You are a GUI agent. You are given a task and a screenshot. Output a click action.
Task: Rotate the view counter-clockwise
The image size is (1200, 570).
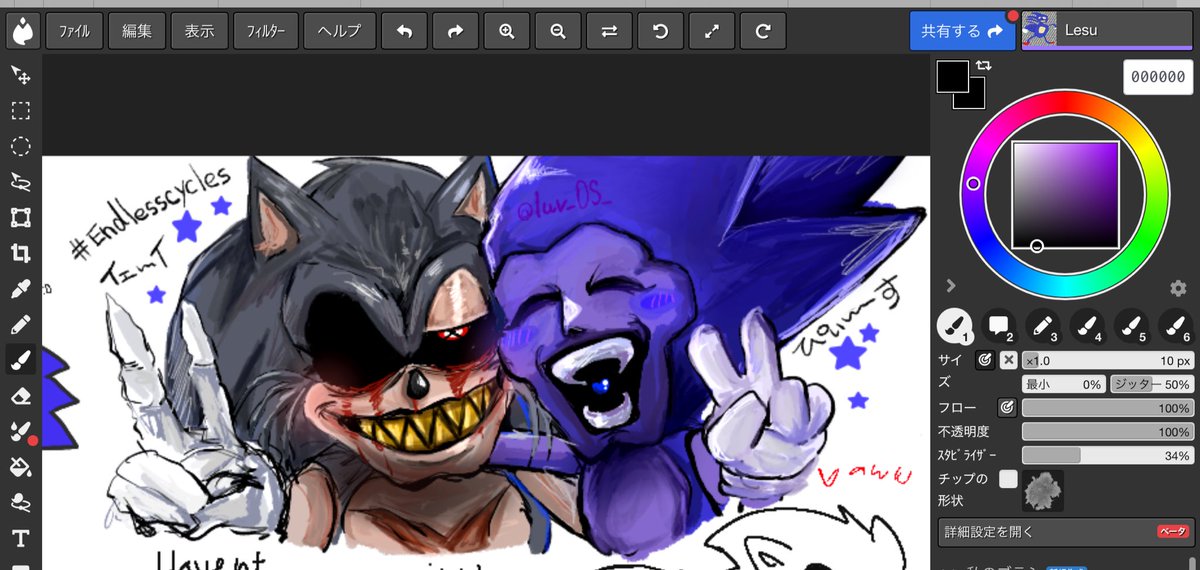pos(660,31)
